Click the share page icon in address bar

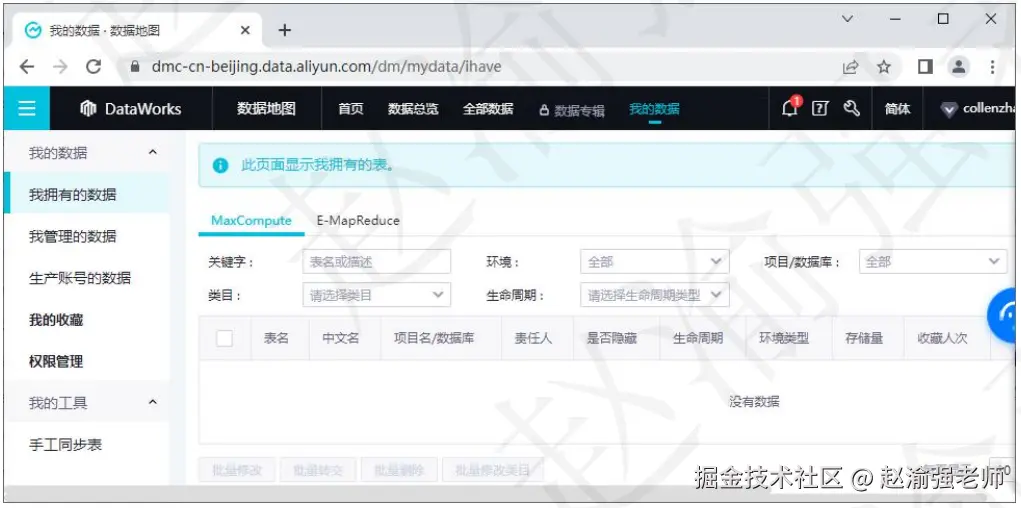click(x=850, y=67)
